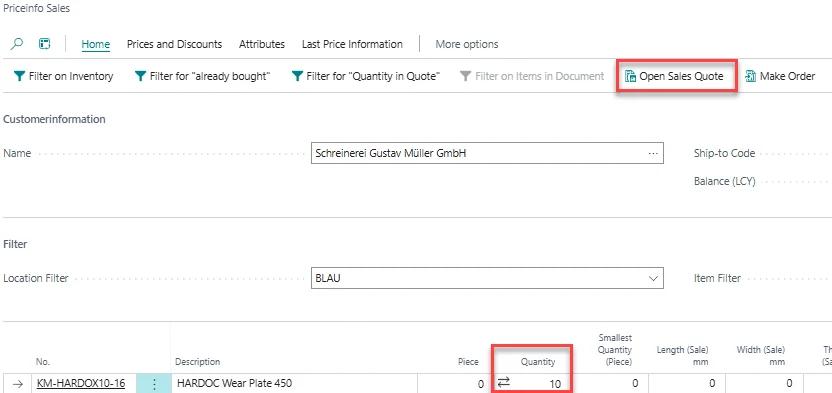Switch to Prices and Discounts tab
This screenshot has width=832, height=393.
pos(175,45)
